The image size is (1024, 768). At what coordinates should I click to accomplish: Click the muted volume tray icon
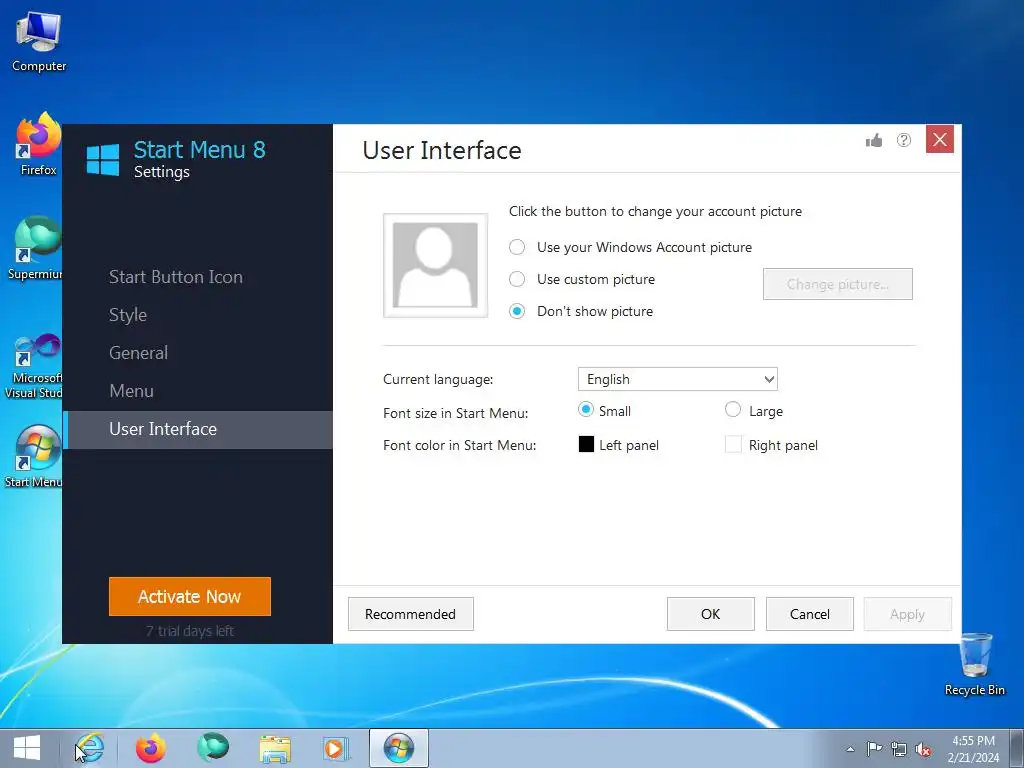pos(923,749)
